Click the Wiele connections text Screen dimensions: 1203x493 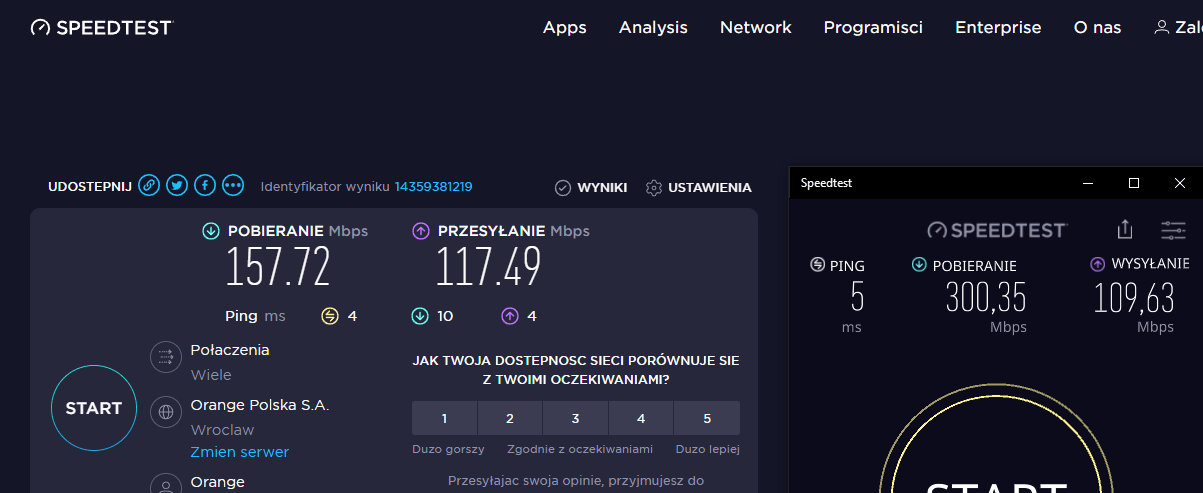(211, 375)
